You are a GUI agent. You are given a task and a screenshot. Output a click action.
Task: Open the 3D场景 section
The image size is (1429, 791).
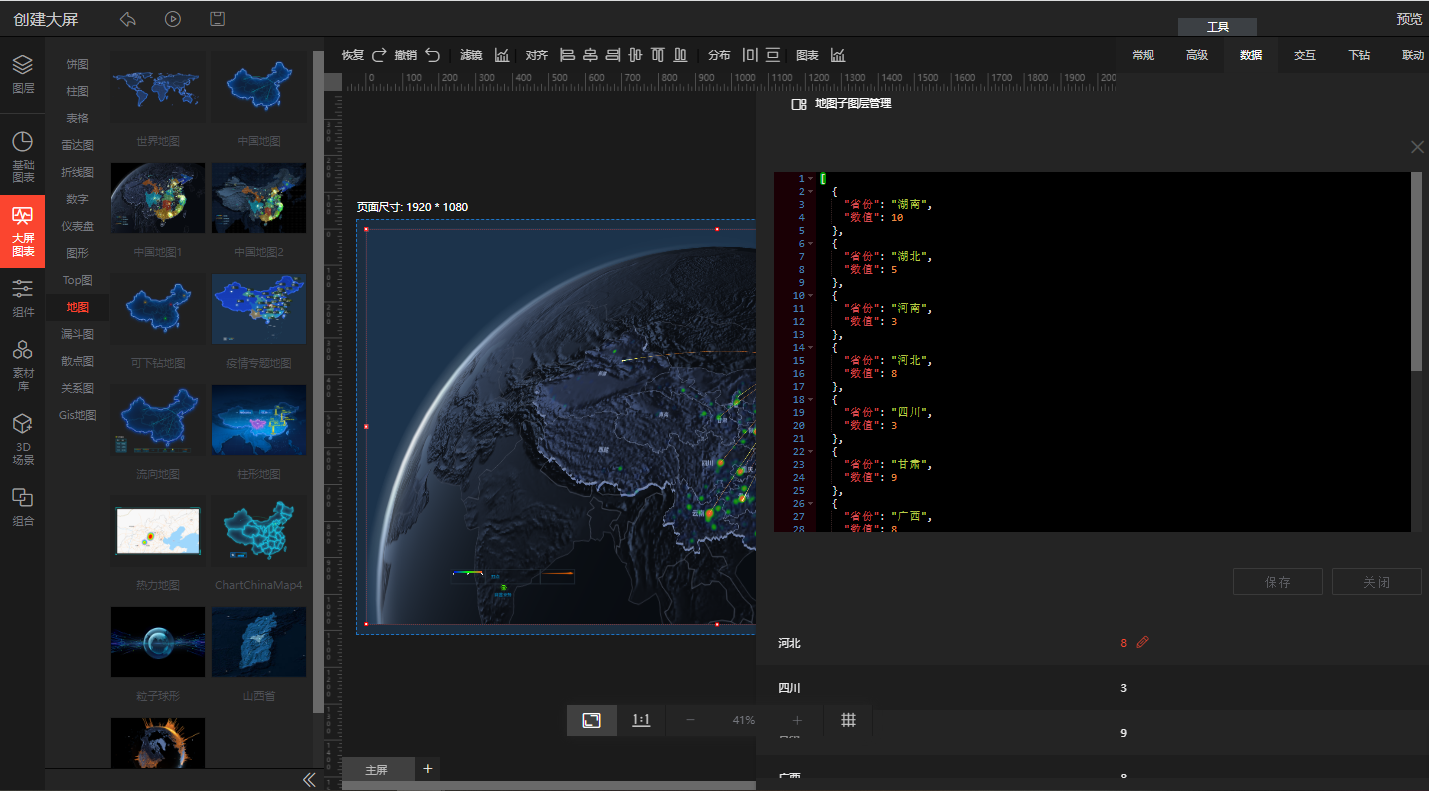click(22, 440)
